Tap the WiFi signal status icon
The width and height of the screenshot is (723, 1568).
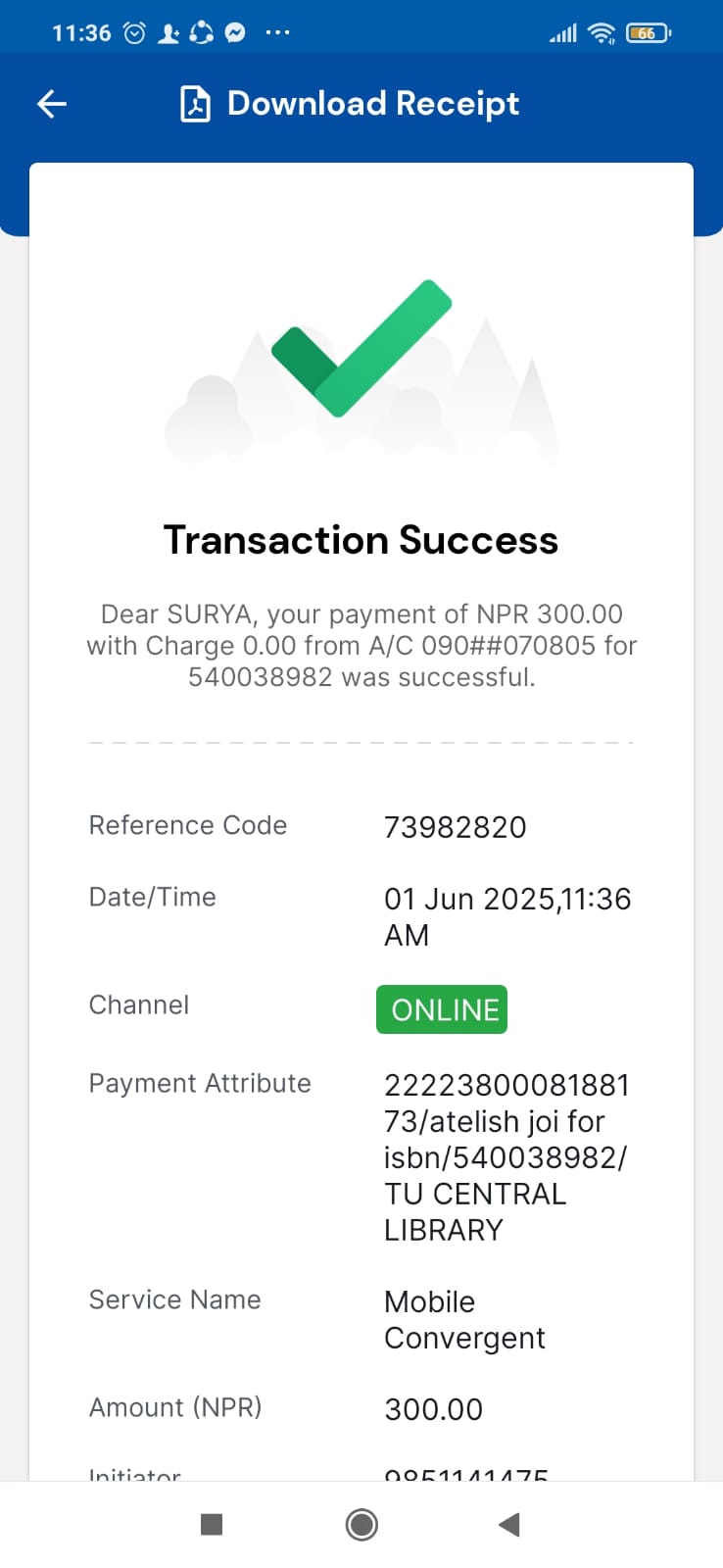point(601,33)
